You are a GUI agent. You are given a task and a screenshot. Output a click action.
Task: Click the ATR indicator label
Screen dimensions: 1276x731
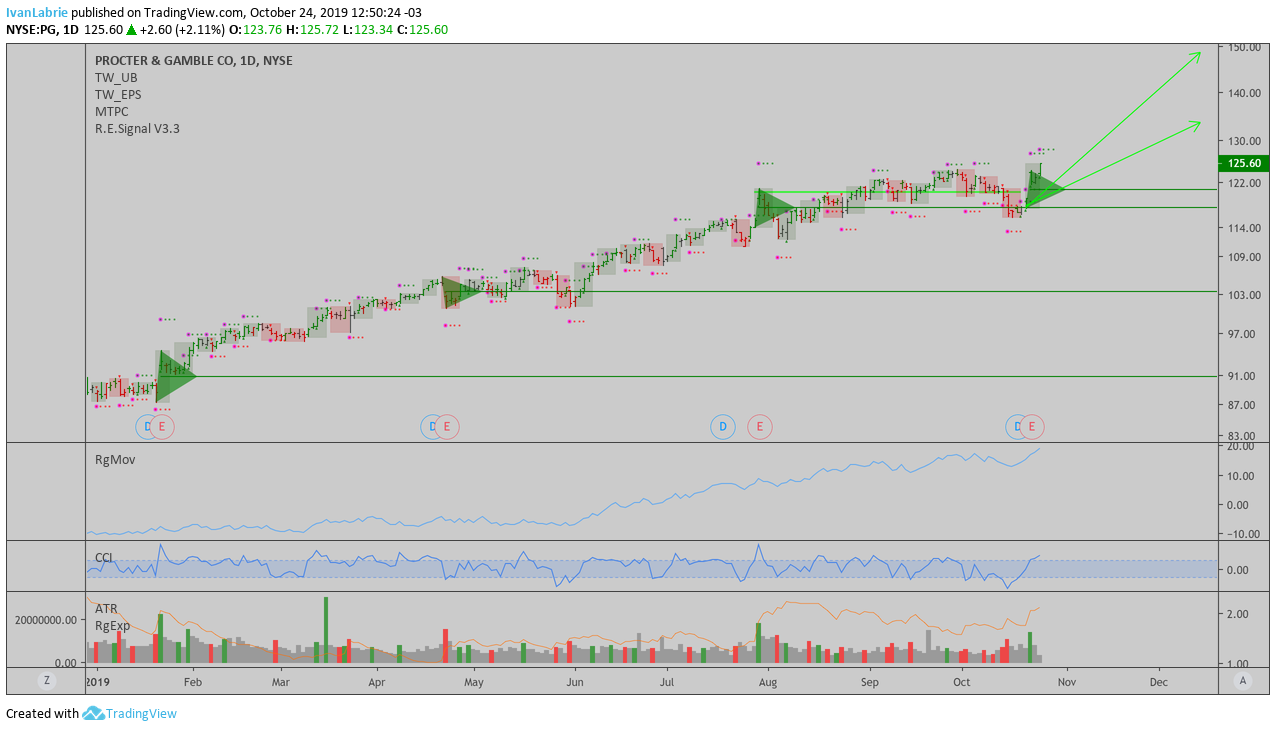click(106, 608)
